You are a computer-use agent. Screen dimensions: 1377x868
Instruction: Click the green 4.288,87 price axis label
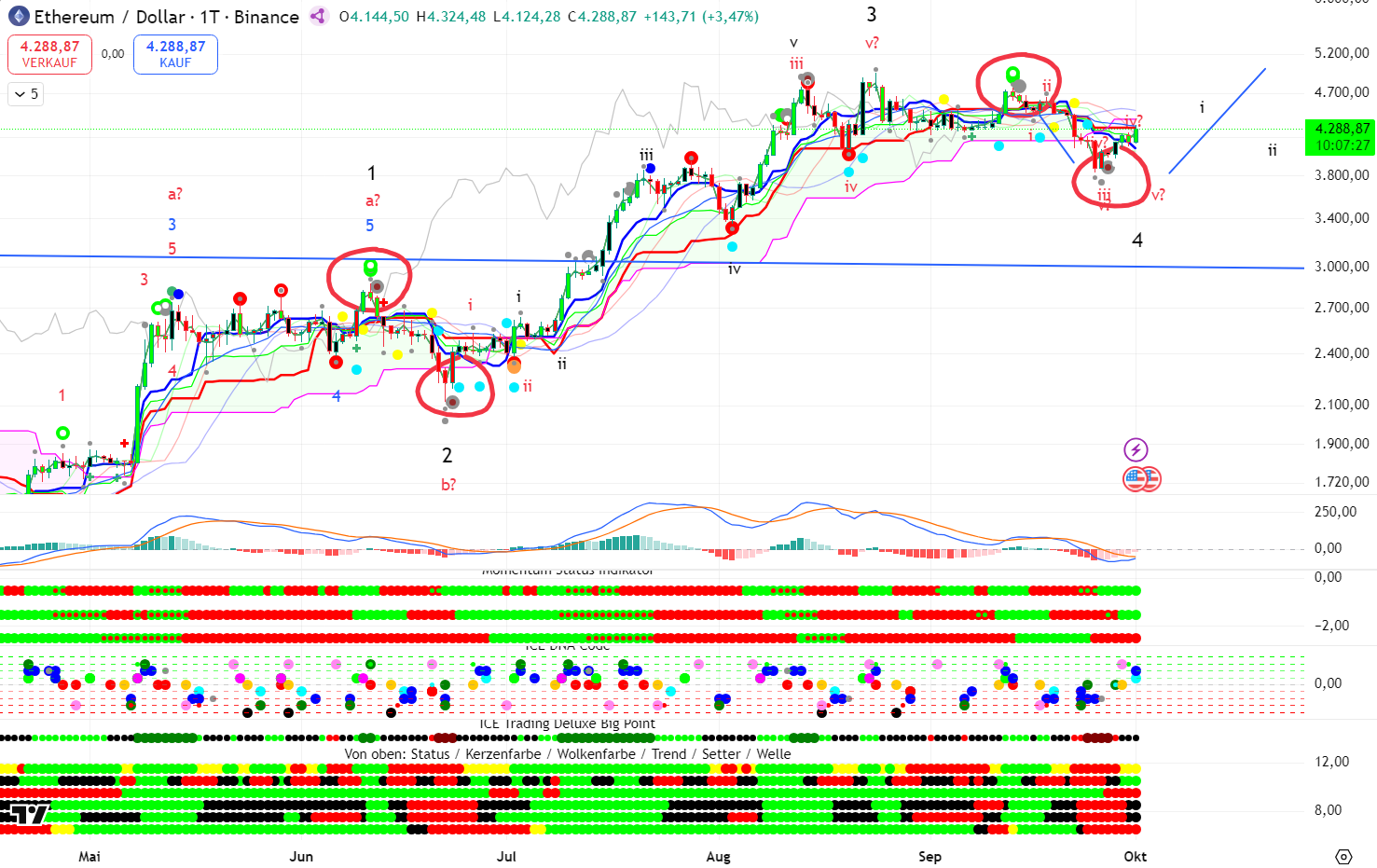click(1341, 137)
